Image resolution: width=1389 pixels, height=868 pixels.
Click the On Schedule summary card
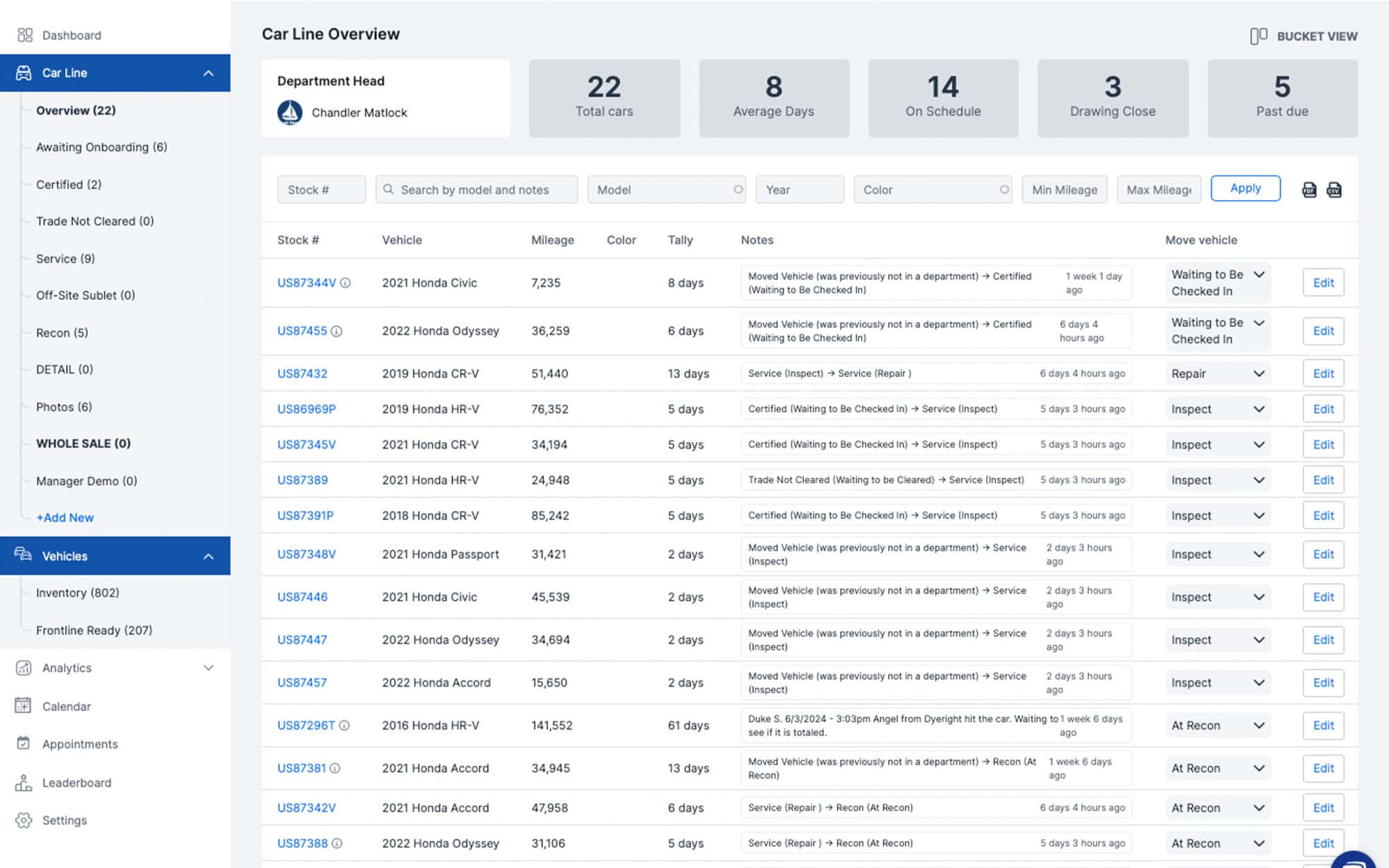point(943,98)
